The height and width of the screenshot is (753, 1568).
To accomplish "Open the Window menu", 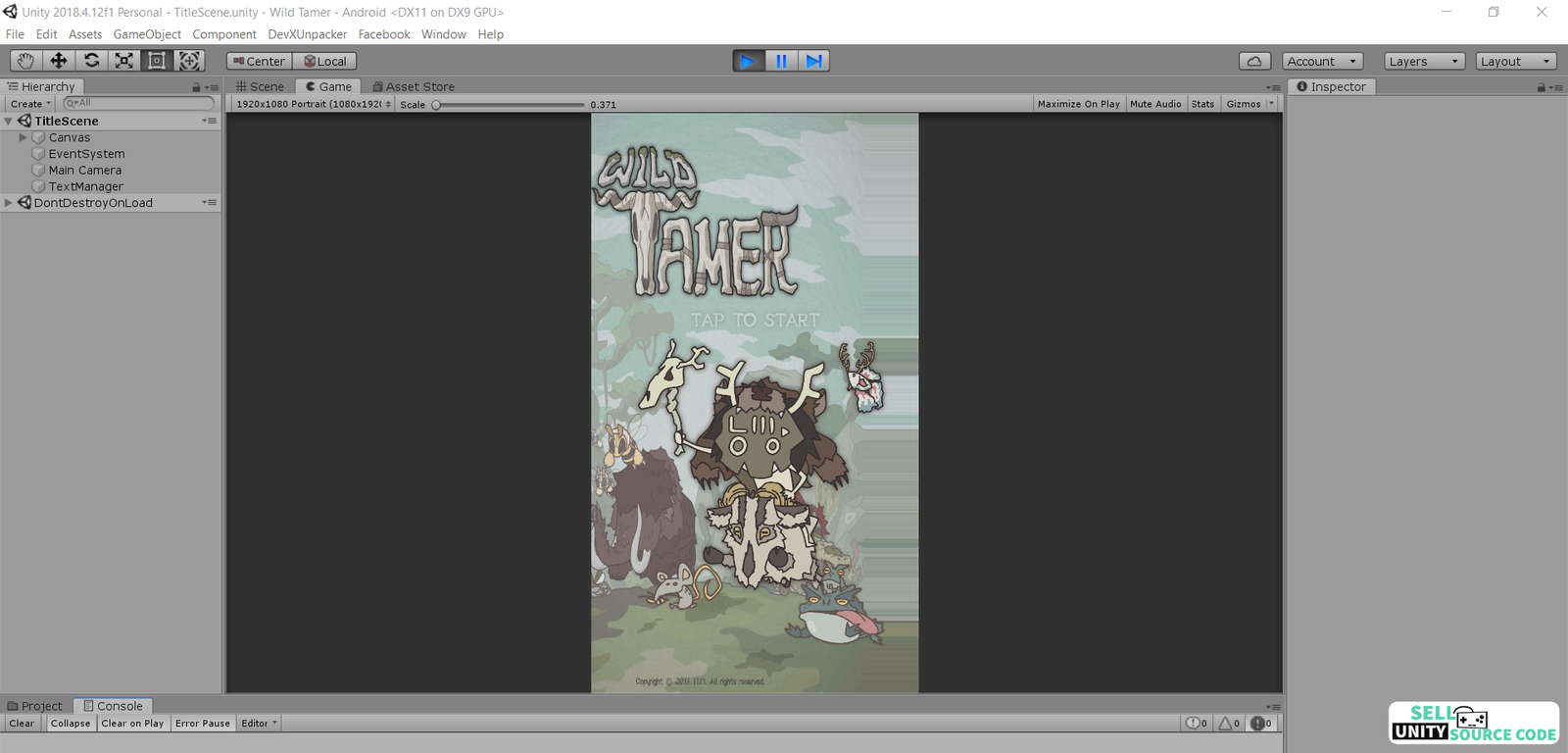I will [444, 34].
